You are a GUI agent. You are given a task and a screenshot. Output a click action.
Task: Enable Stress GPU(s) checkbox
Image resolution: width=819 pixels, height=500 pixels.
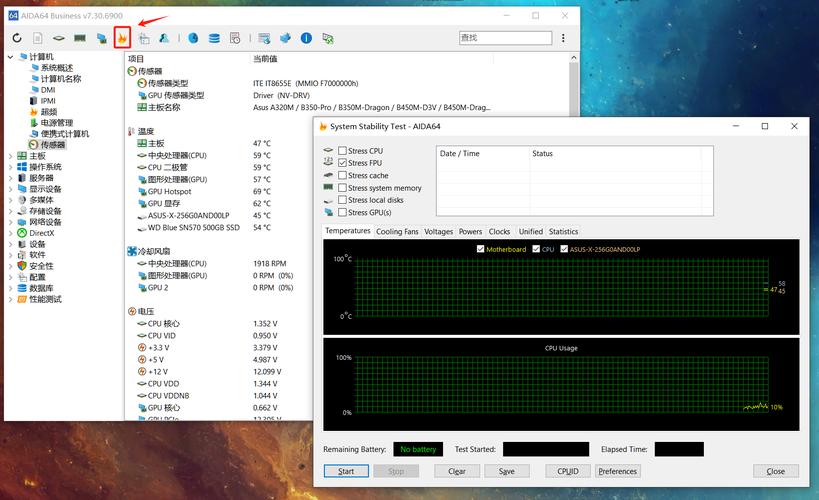(343, 212)
